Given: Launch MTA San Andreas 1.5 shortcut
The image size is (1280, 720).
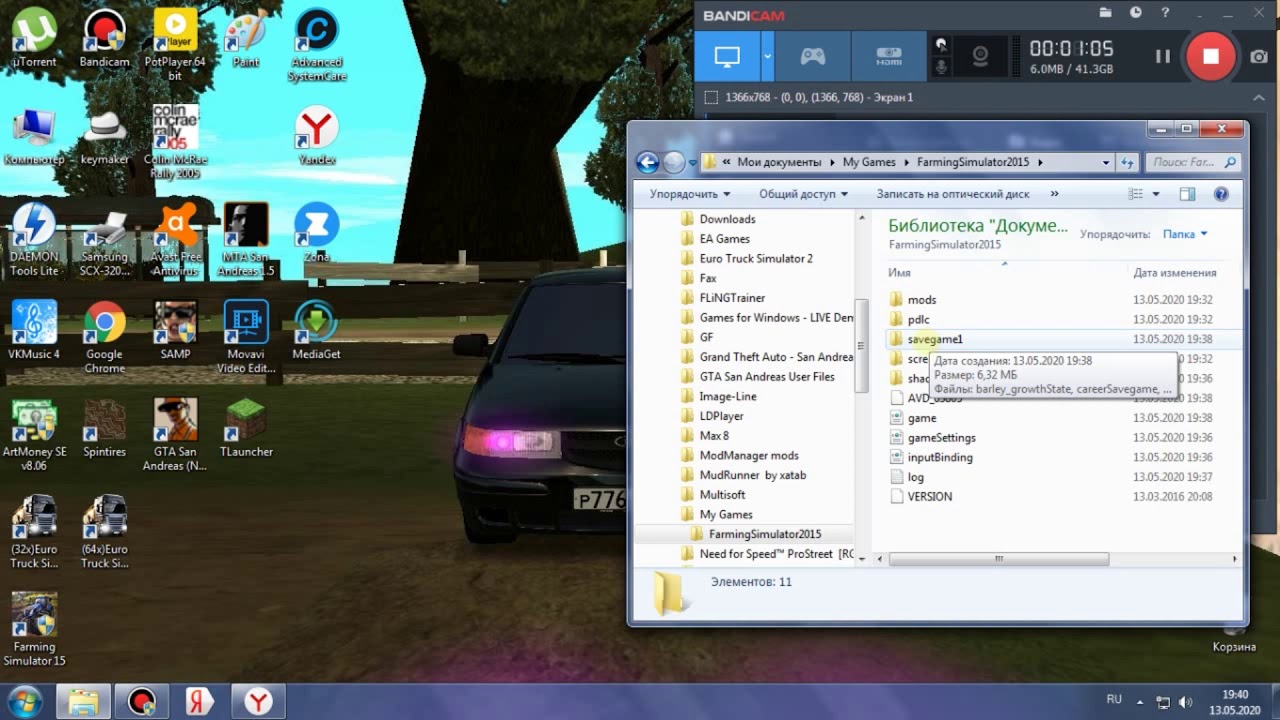Looking at the screenshot, I should click(x=245, y=240).
